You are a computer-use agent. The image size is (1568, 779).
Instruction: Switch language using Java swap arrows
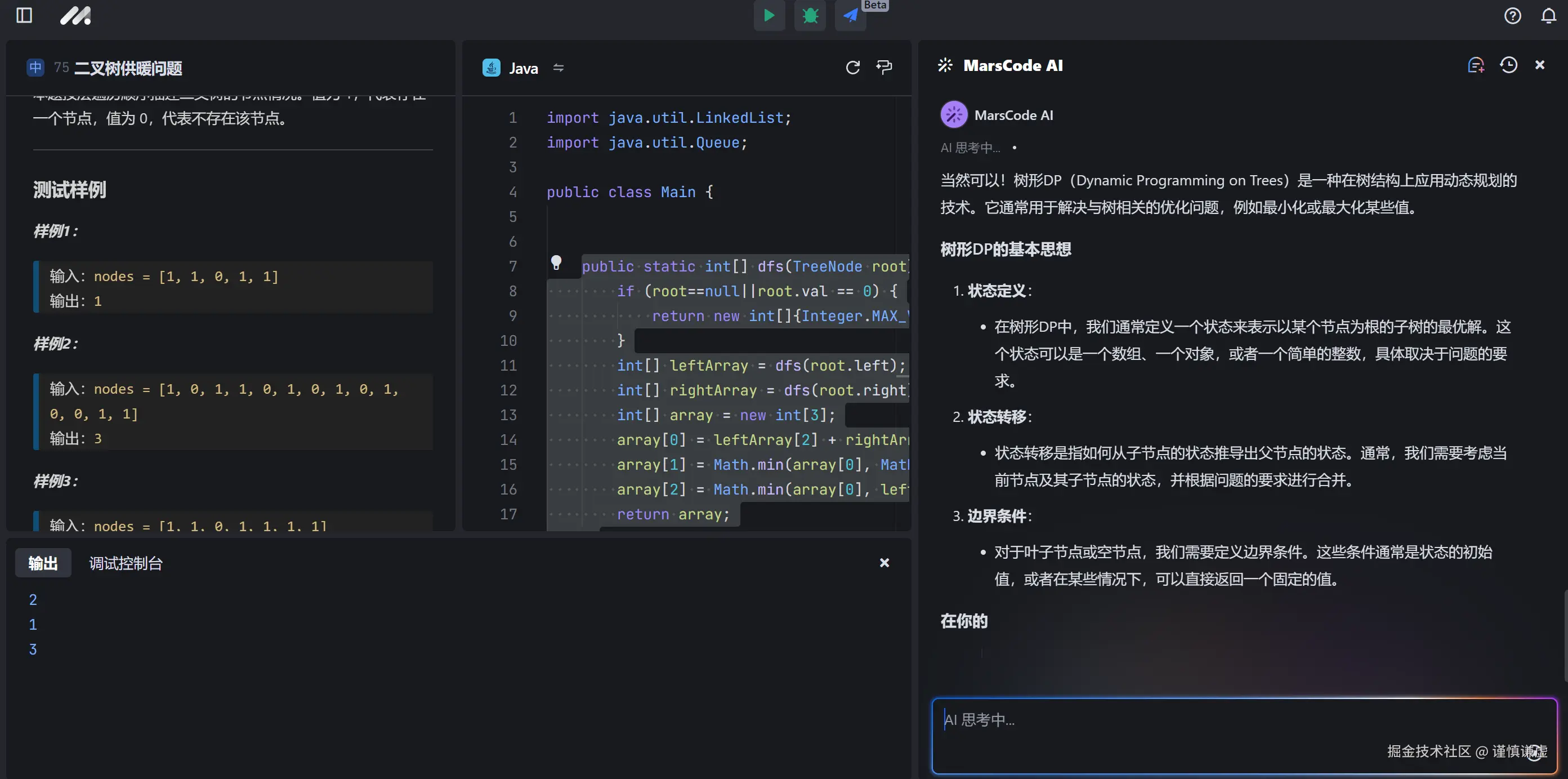coord(558,68)
